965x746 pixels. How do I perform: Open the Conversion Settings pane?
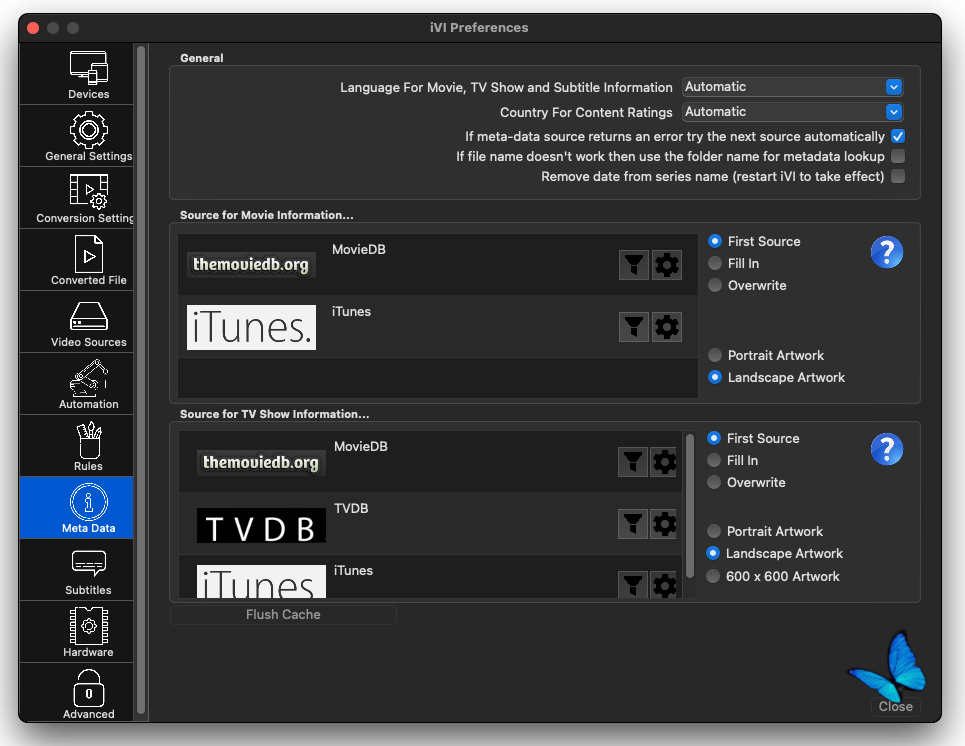(x=88, y=198)
